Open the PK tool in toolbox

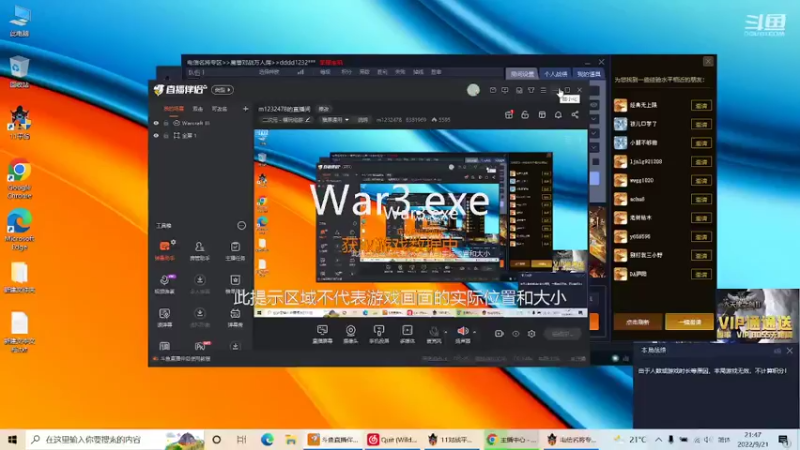[200, 346]
